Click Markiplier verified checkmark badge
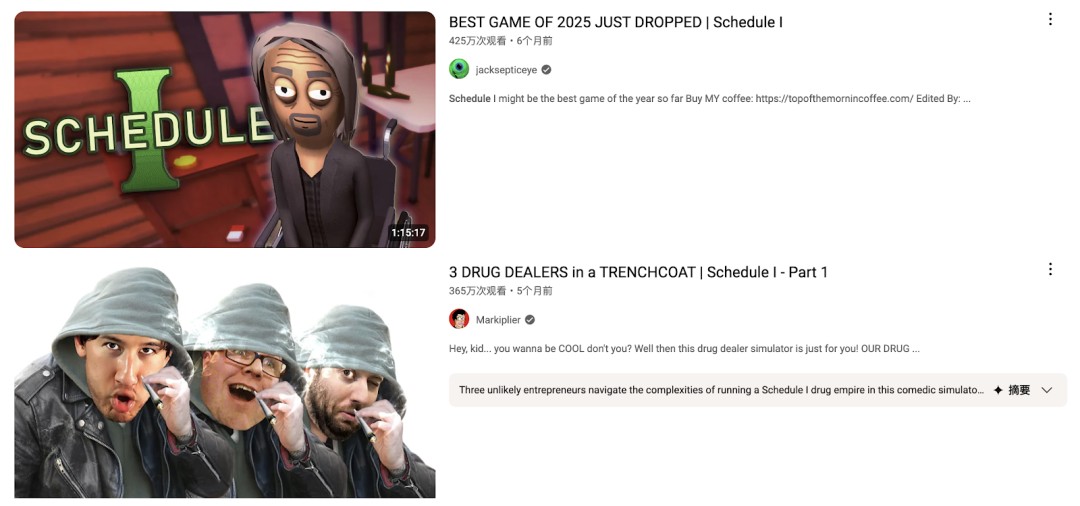Viewport: 1080px width, 506px height. [x=530, y=319]
